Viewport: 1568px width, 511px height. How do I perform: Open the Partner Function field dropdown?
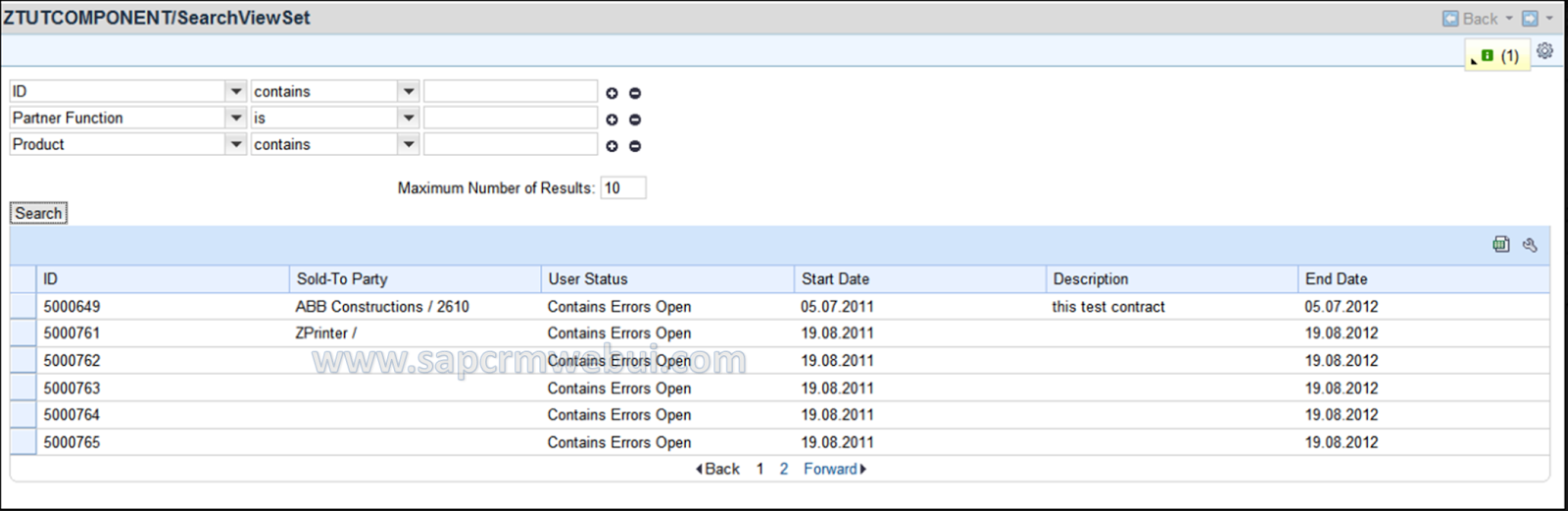236,118
